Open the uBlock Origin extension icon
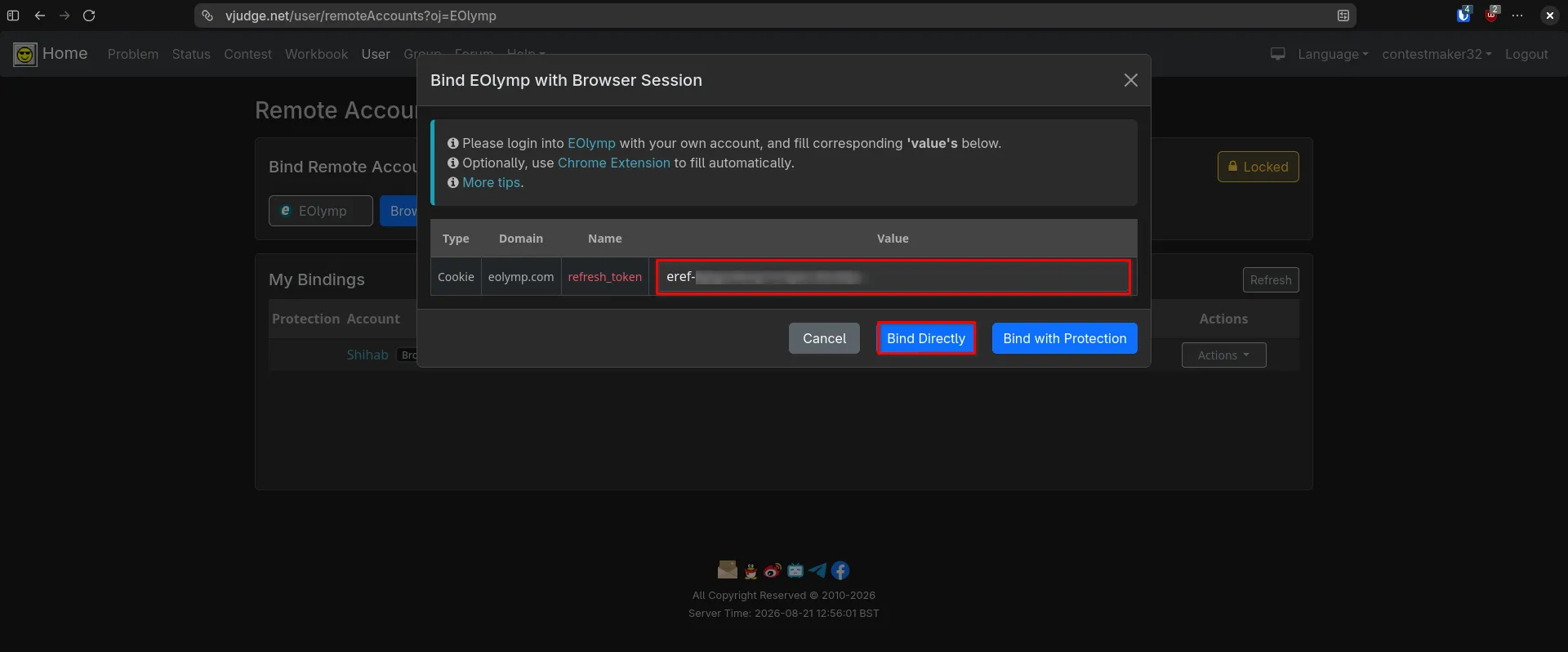The height and width of the screenshot is (652, 1568). coord(1491,16)
